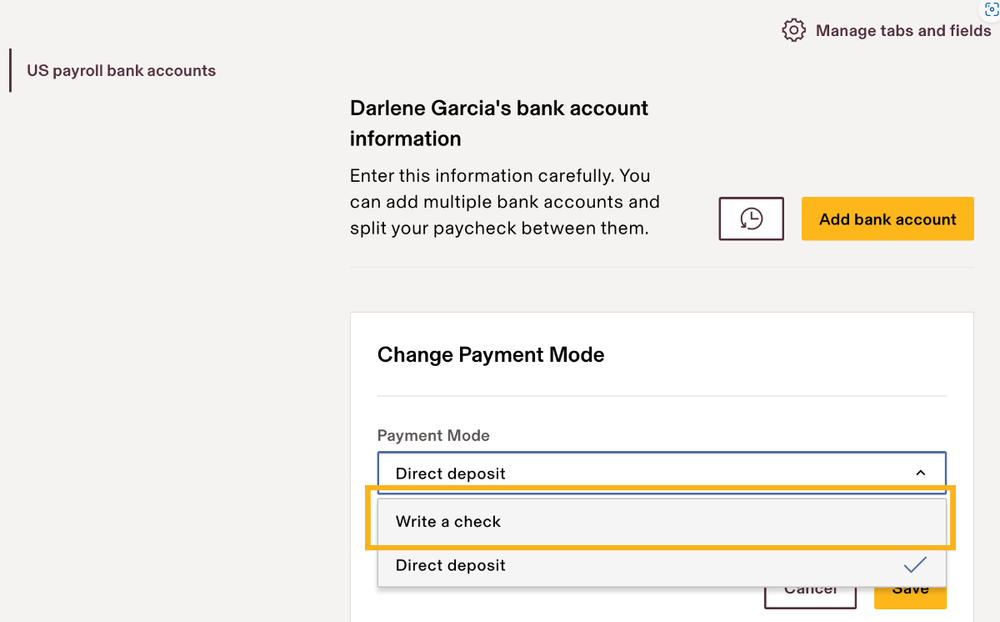Click the selection bar left of US payroll
The width and height of the screenshot is (1000, 622).
[x=10, y=71]
